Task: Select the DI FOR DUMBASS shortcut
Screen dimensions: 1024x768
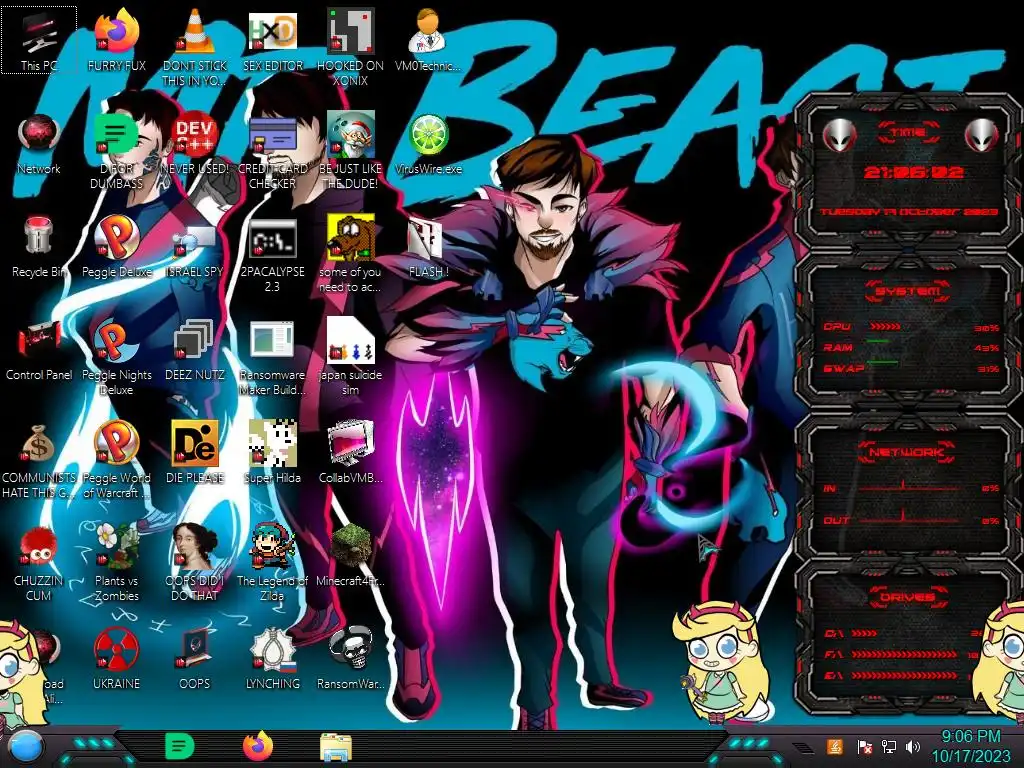Action: click(x=117, y=151)
